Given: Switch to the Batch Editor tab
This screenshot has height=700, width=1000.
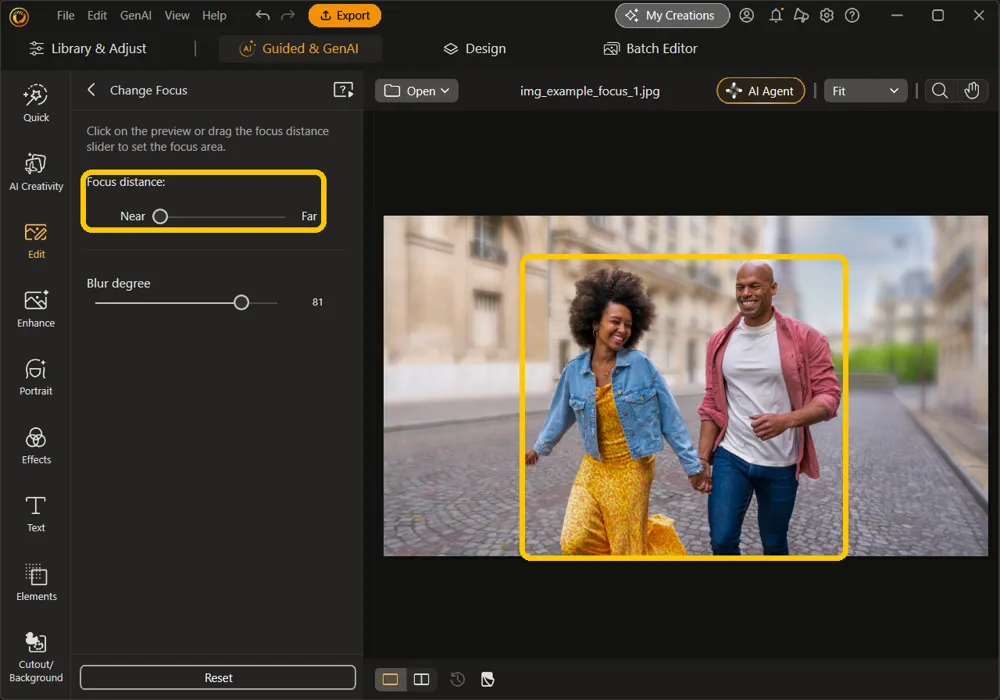Looking at the screenshot, I should [x=651, y=48].
